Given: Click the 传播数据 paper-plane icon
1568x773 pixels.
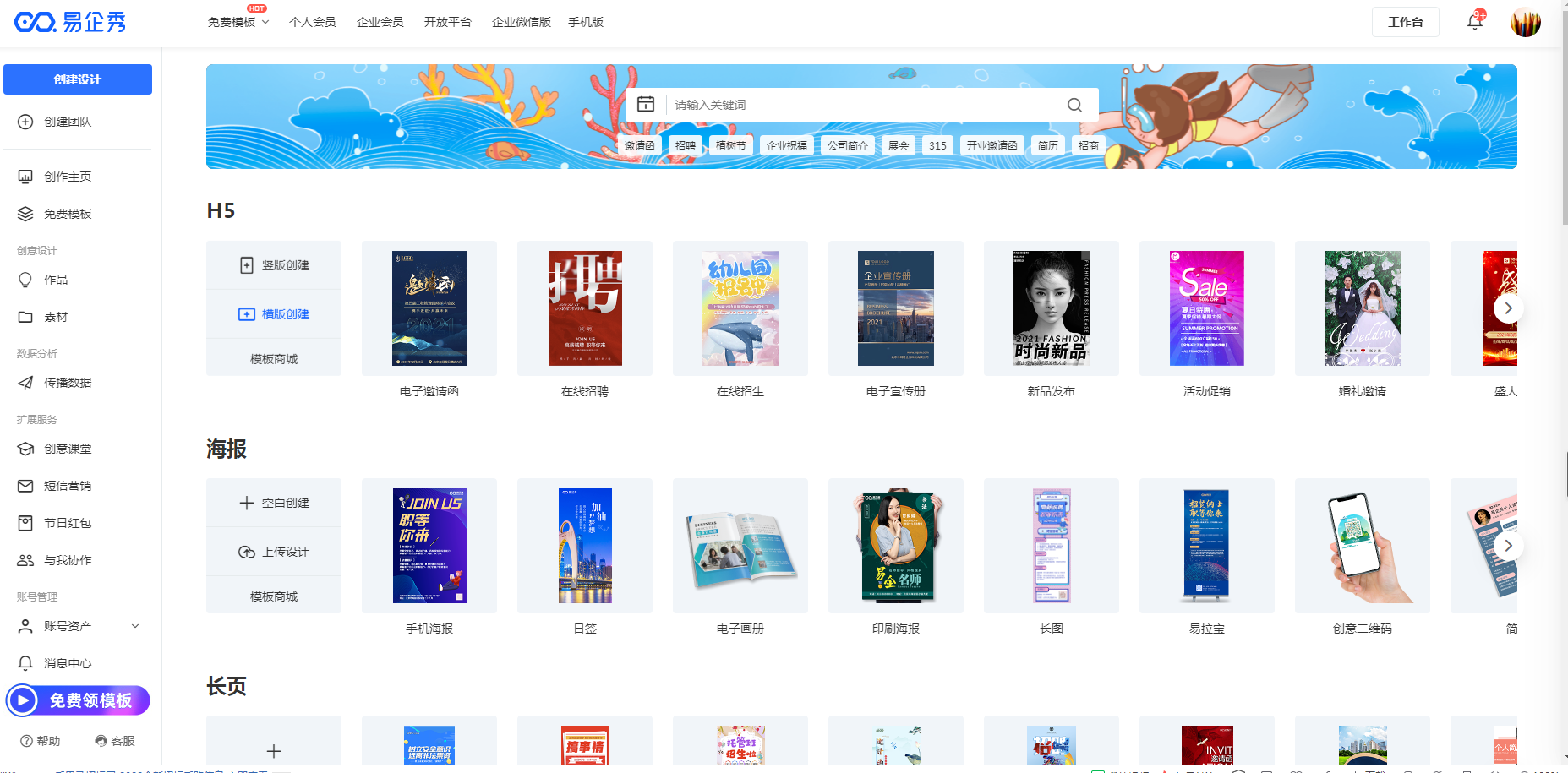Looking at the screenshot, I should 25,383.
